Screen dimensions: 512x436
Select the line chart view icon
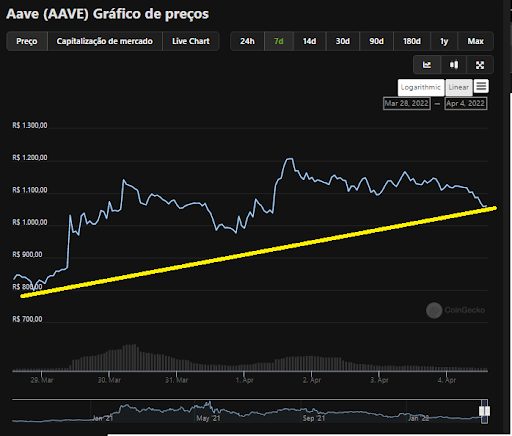point(427,65)
